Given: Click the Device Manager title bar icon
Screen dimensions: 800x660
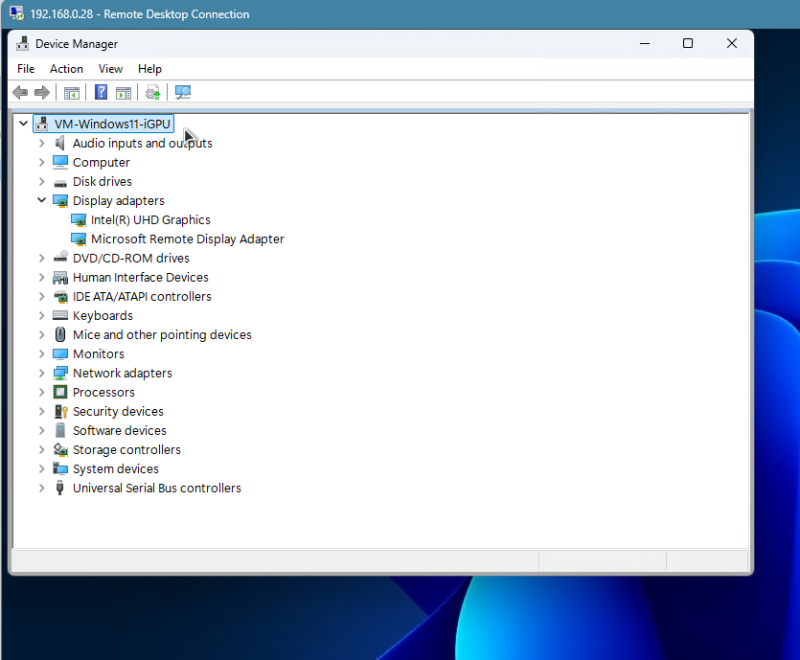Looking at the screenshot, I should pos(22,44).
